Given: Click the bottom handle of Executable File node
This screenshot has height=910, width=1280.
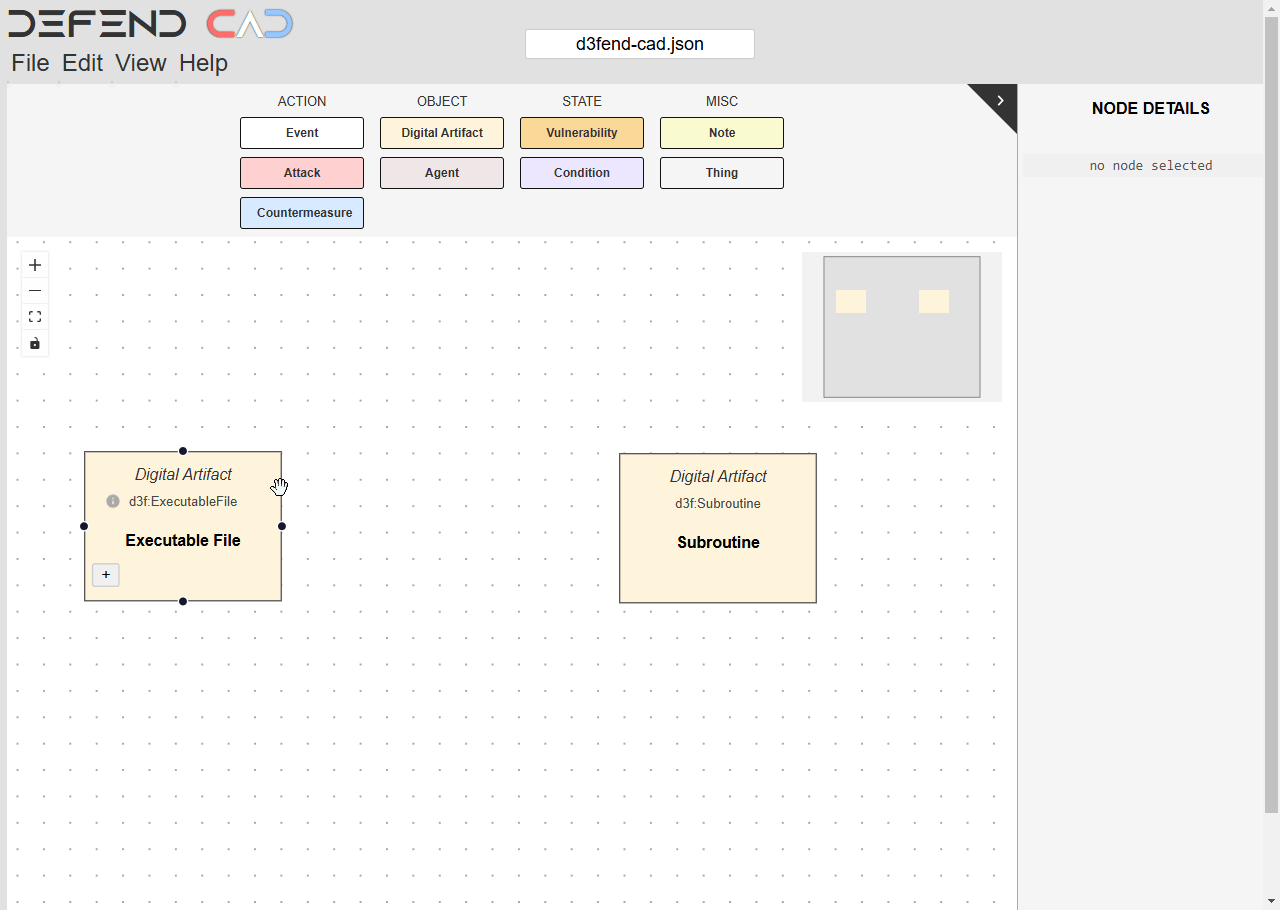Looking at the screenshot, I should (183, 601).
